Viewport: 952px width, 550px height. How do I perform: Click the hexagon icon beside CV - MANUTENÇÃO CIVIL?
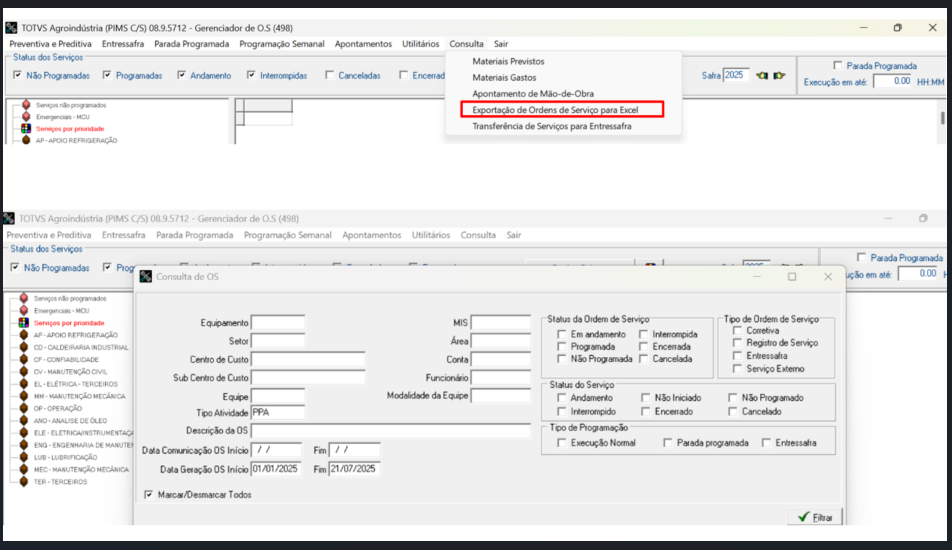coord(24,372)
